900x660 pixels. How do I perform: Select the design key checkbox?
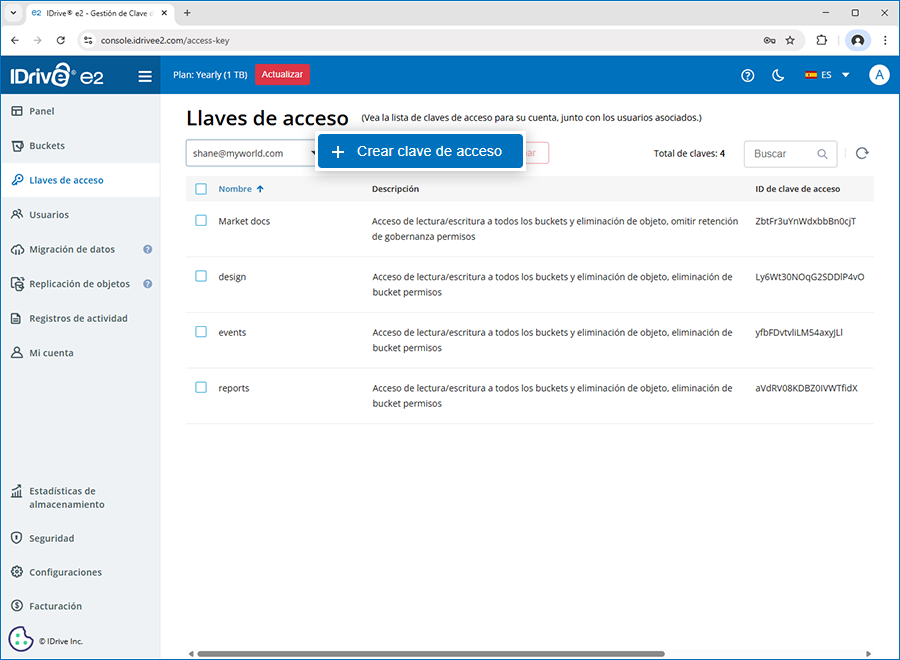pyautogui.click(x=201, y=276)
